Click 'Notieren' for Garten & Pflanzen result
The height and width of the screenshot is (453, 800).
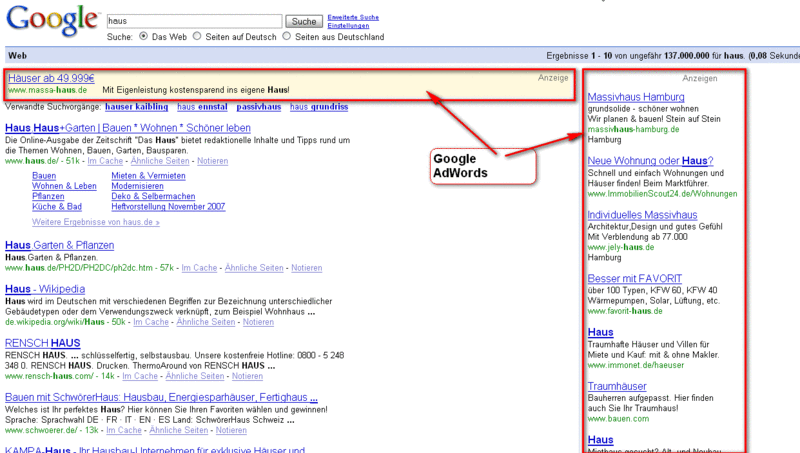point(307,268)
